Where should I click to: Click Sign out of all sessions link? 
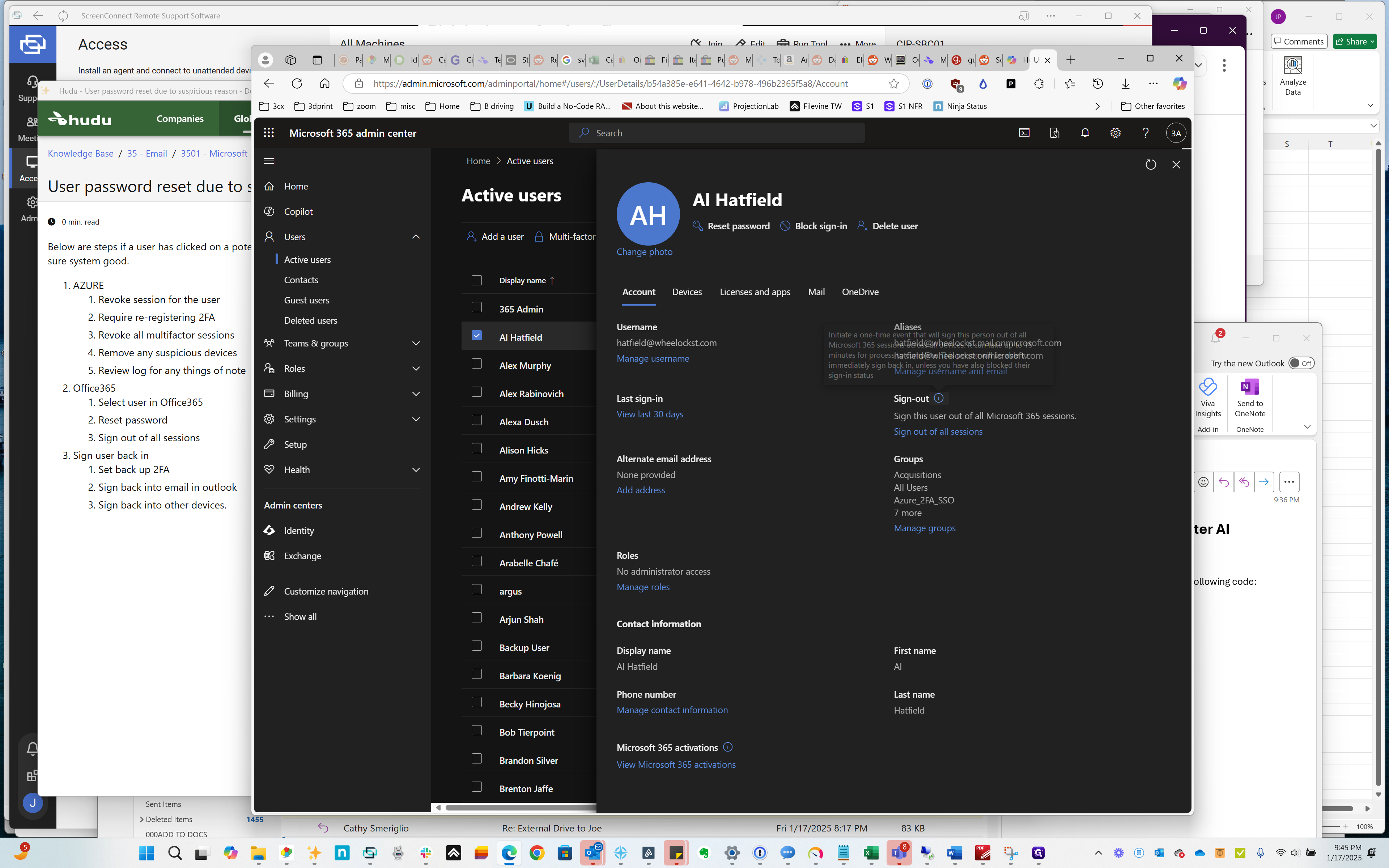click(938, 432)
